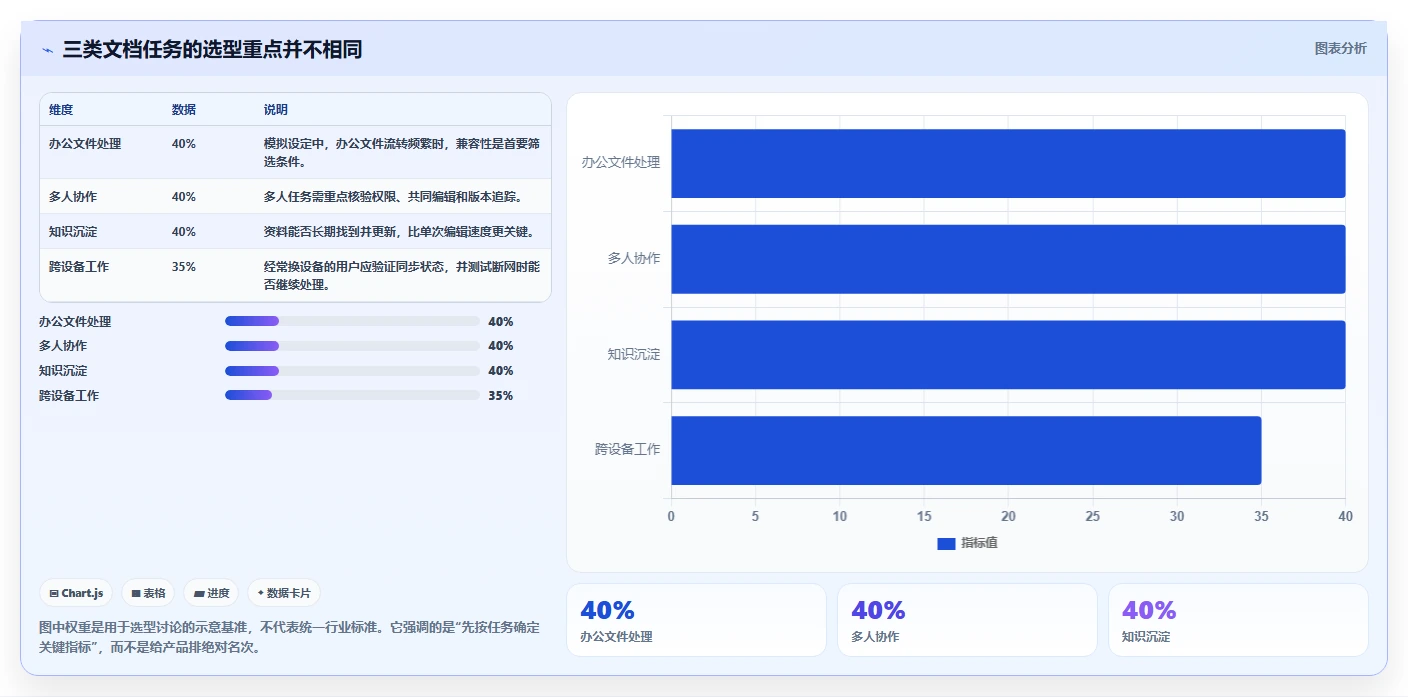The image size is (1408, 697).
Task: Click the description starting 模拟设定中
Action: (402, 153)
